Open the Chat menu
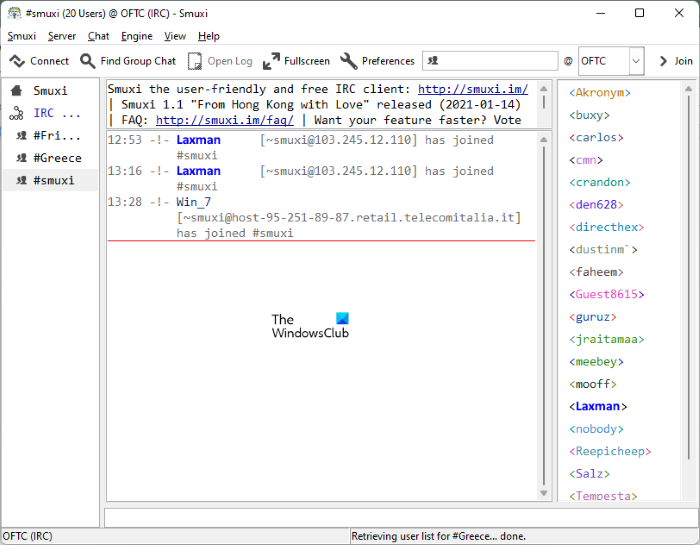Viewport: 700px width, 545px height. 99,36
